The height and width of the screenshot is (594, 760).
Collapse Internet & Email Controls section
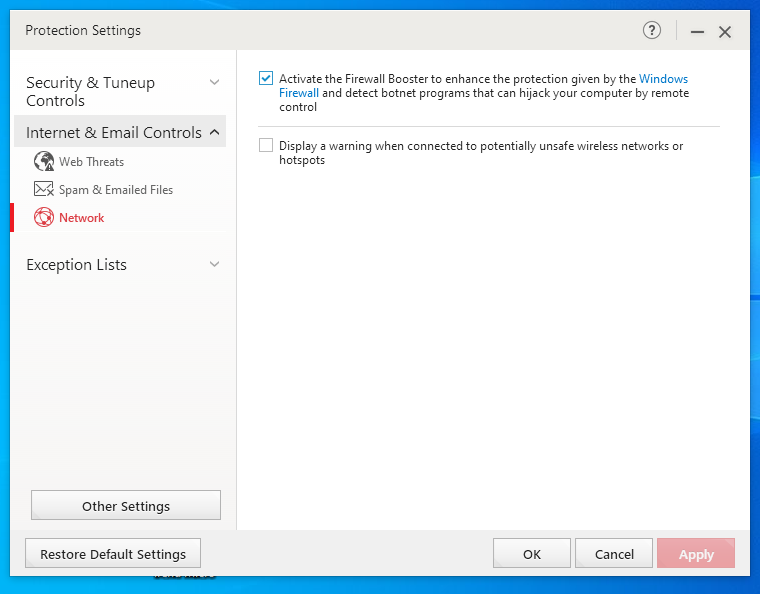point(214,132)
